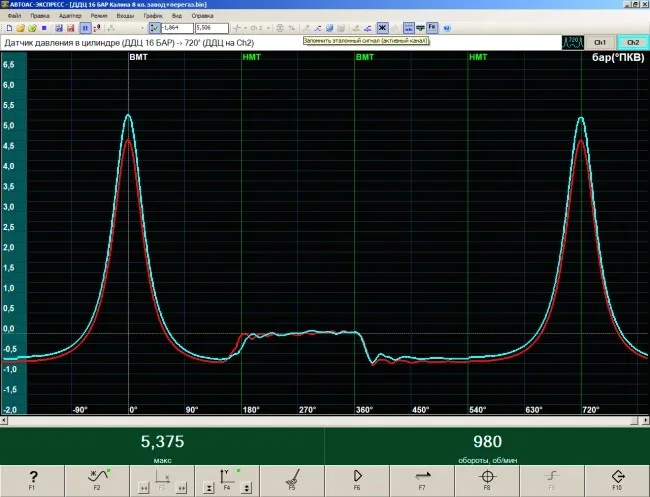Select the Ch1 channel button

pyautogui.click(x=600, y=42)
